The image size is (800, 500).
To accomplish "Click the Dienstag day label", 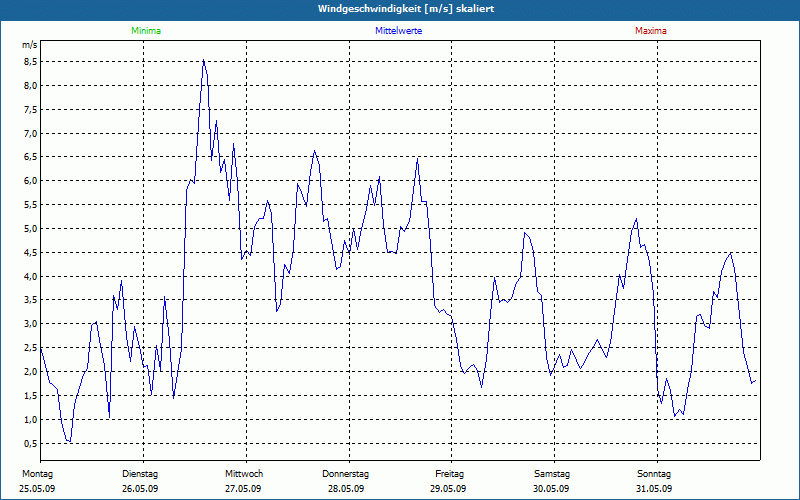I will 140,474.
